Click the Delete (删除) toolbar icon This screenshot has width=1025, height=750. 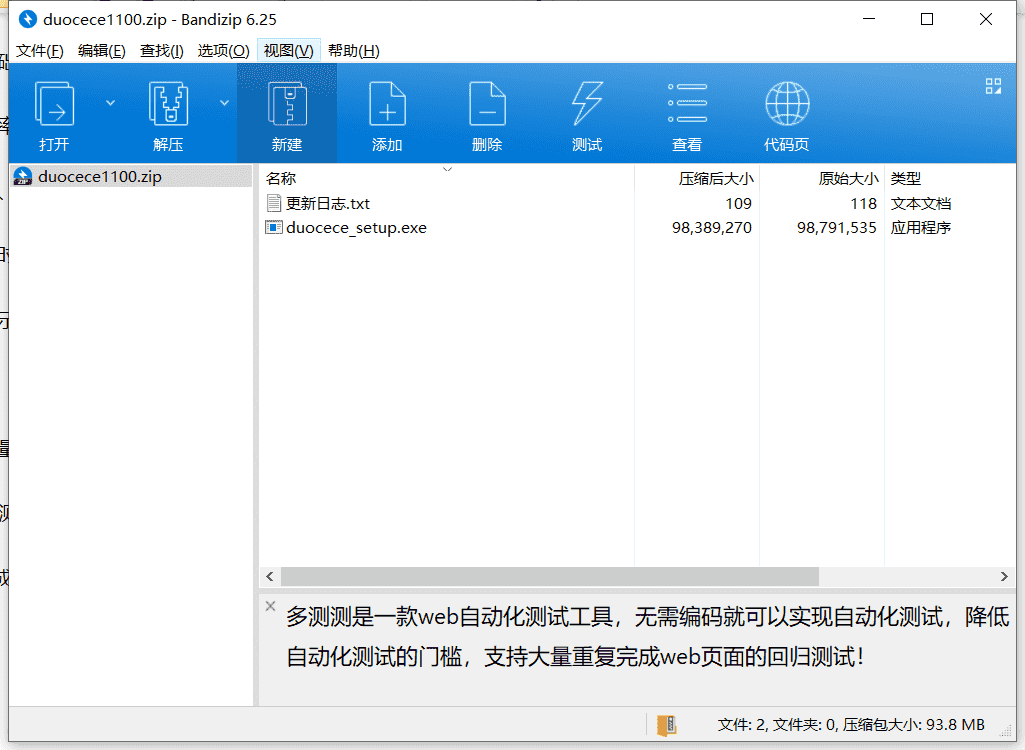(487, 103)
